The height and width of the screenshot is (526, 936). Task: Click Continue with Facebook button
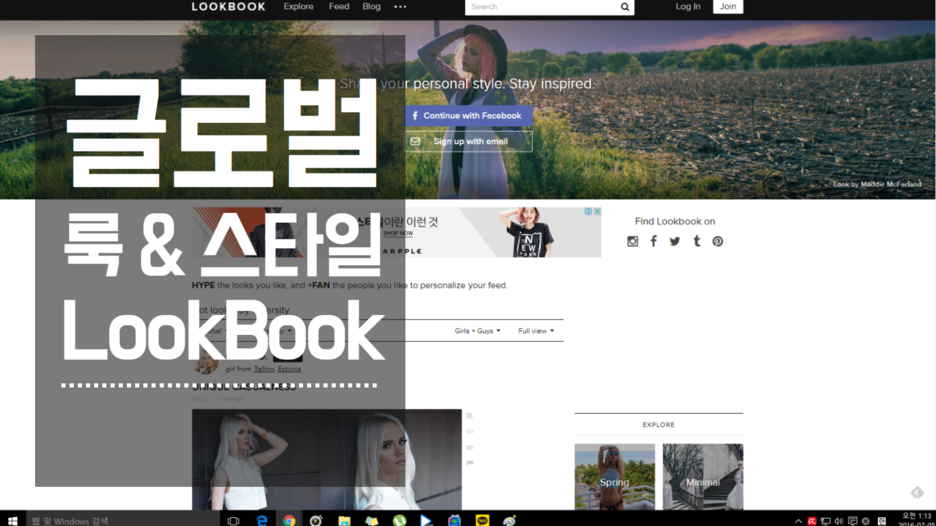[469, 116]
